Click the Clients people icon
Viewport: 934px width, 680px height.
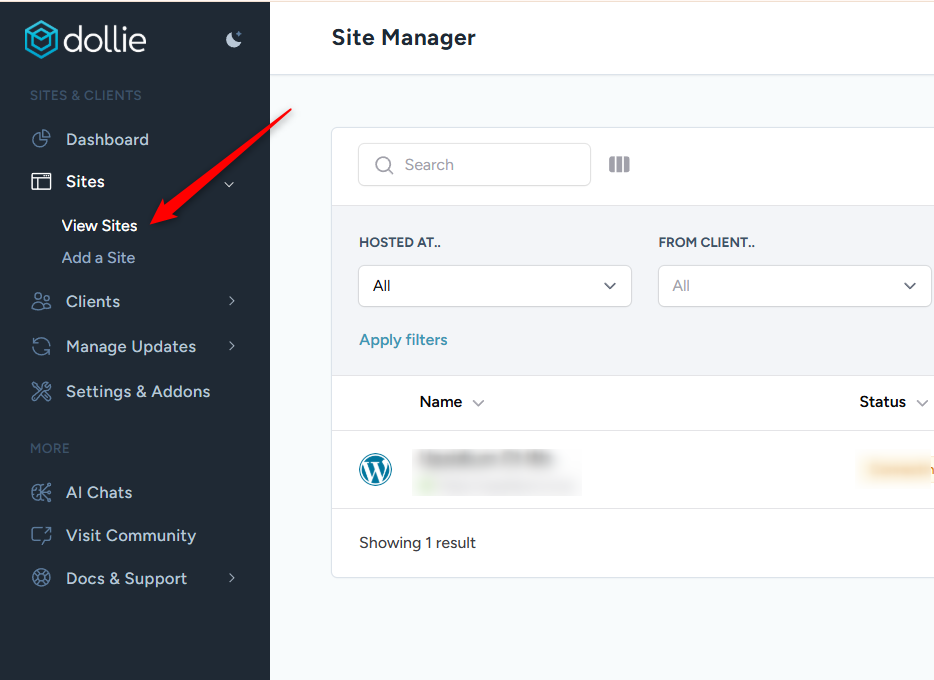(41, 302)
